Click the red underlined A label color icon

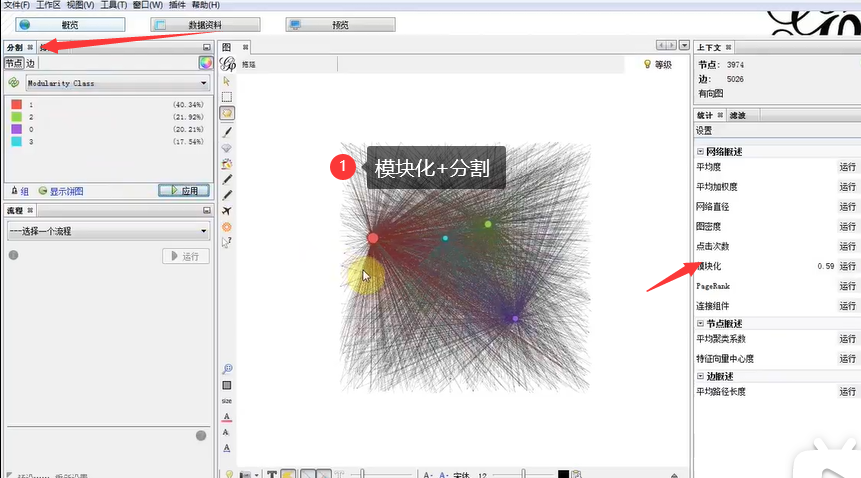[227, 417]
